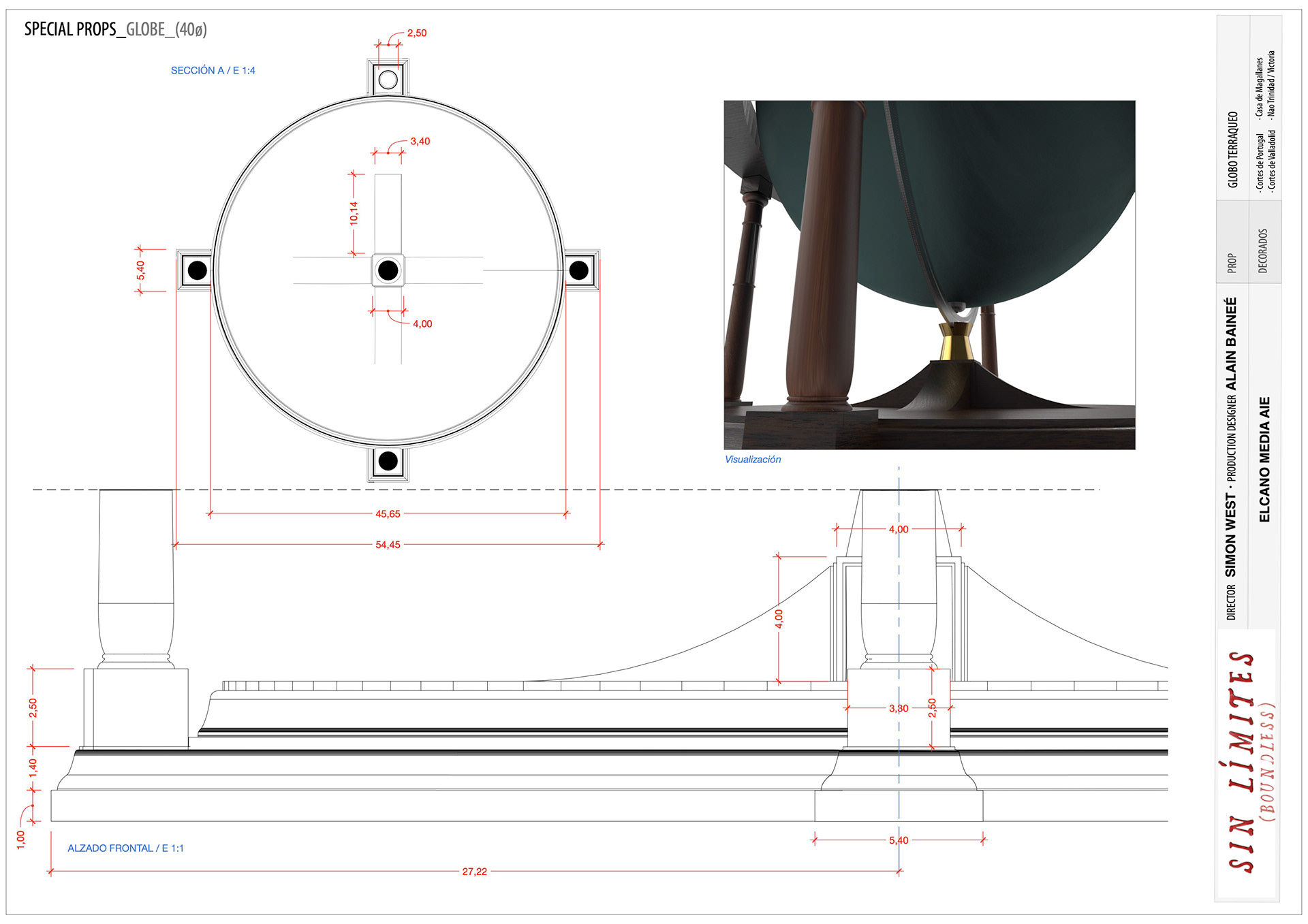Click the solid black circle at section center
Image resolution: width=1308 pixels, height=924 pixels.
388,270
